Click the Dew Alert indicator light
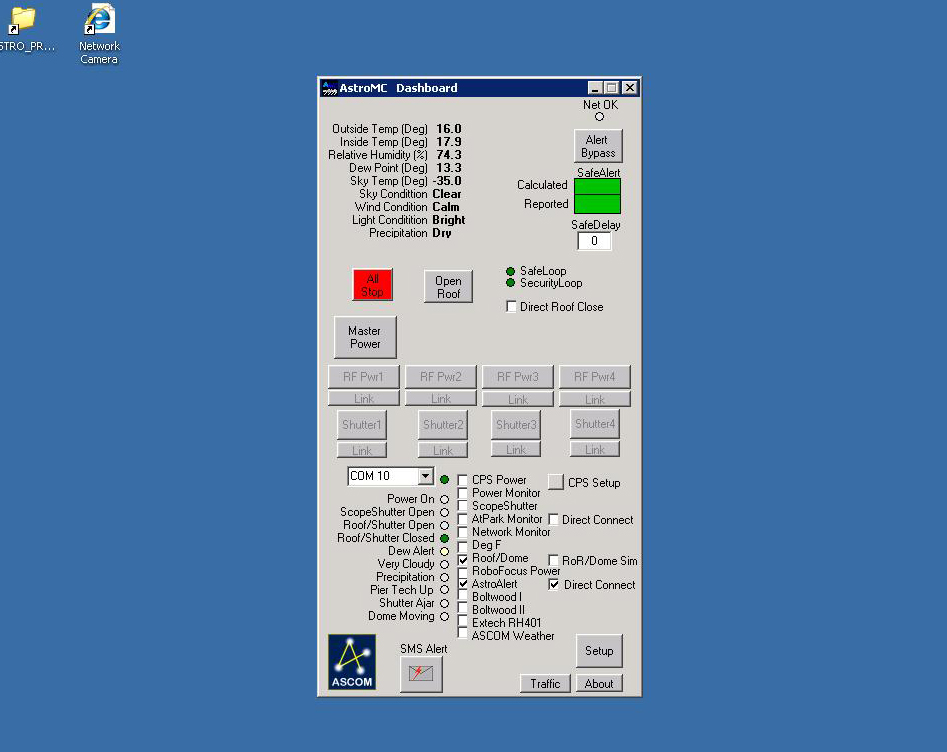The height and width of the screenshot is (752, 947). [x=445, y=551]
